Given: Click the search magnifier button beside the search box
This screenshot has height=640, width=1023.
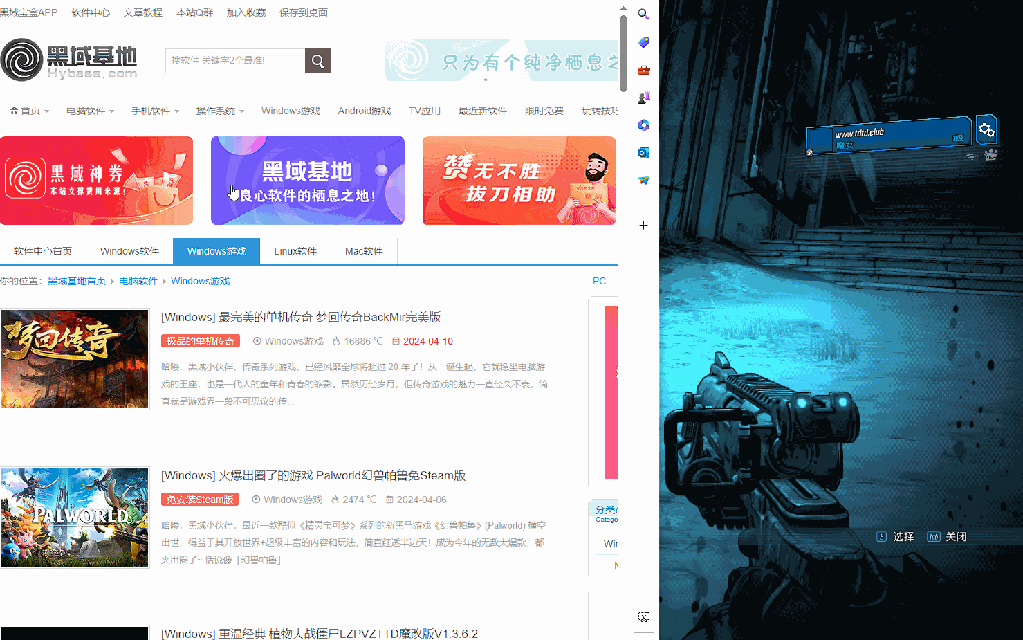Looking at the screenshot, I should point(318,61).
